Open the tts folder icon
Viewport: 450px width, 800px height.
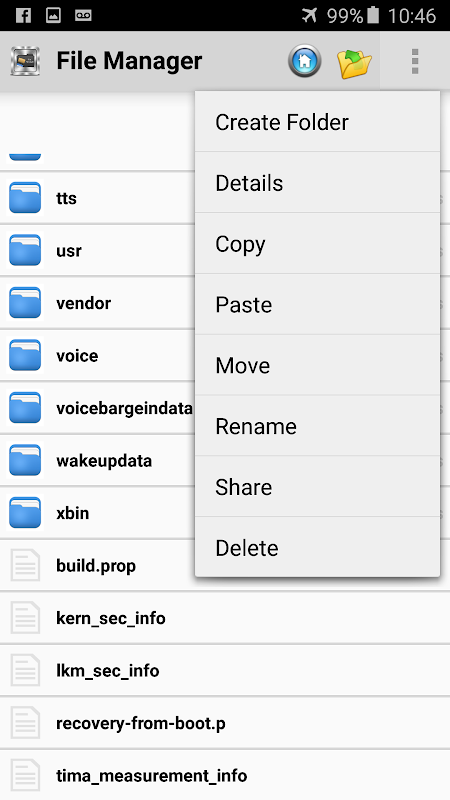(x=25, y=197)
